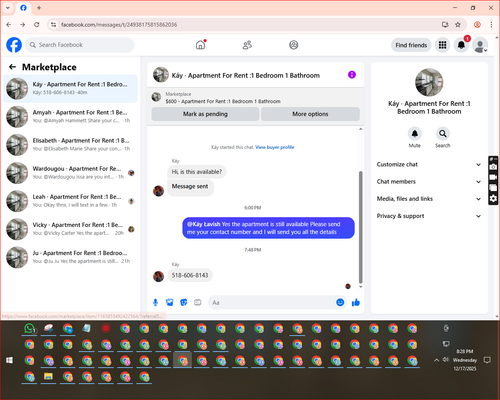The height and width of the screenshot is (400, 500).
Task: Mute this chat with the bell
Action: (x=415, y=134)
